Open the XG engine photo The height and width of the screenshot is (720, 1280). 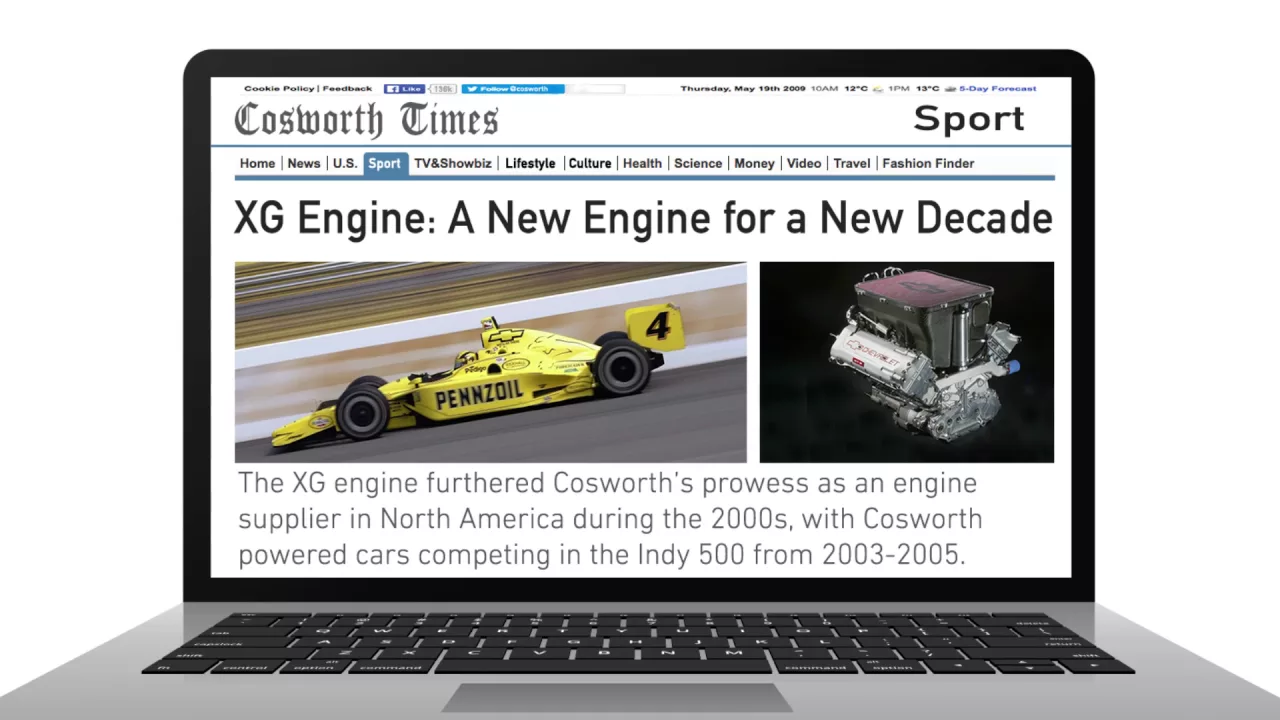tap(907, 362)
